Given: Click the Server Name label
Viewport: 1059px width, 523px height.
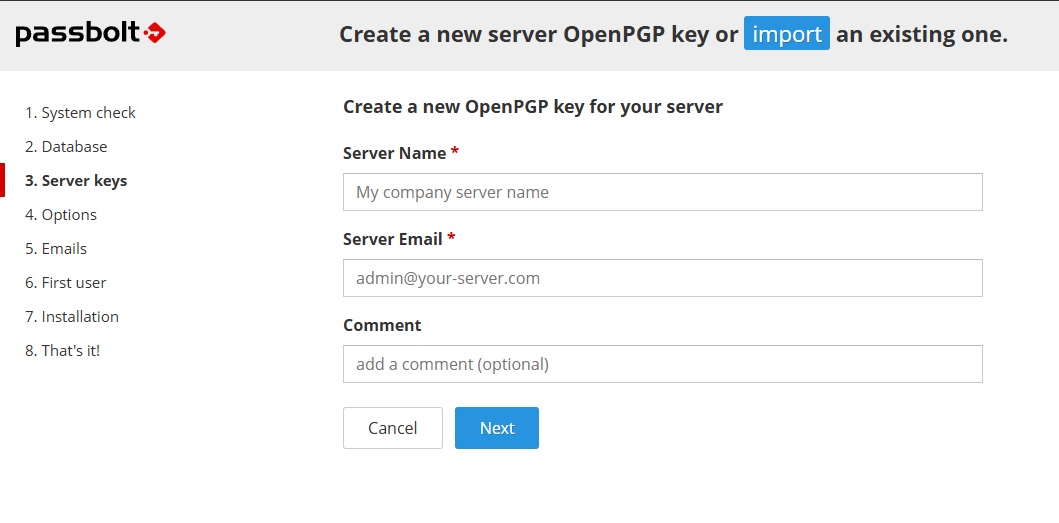Looking at the screenshot, I should pyautogui.click(x=401, y=153).
